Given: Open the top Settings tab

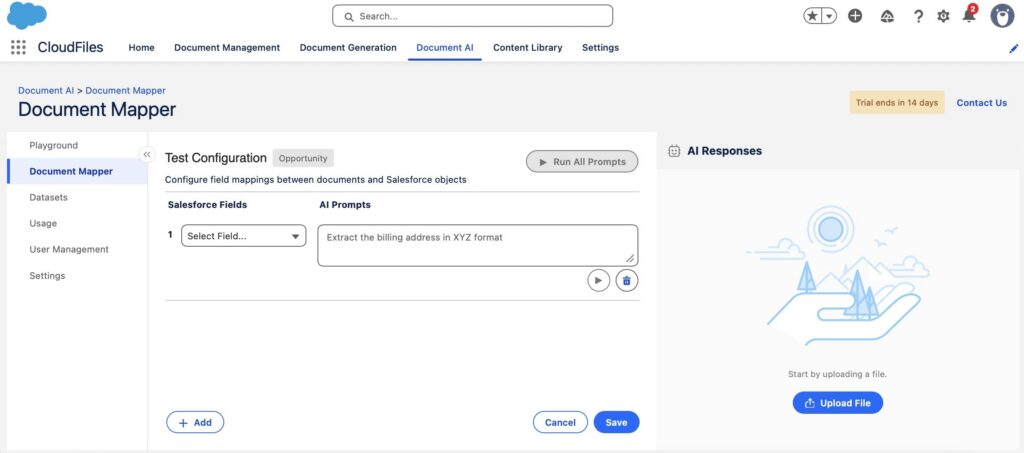Looking at the screenshot, I should [x=600, y=48].
